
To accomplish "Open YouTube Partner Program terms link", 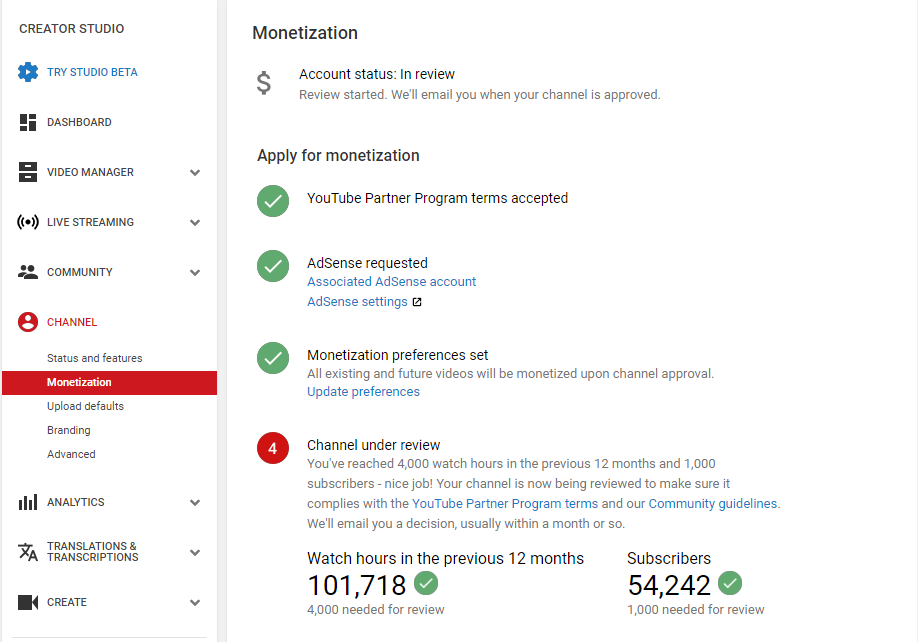I will (505, 503).
